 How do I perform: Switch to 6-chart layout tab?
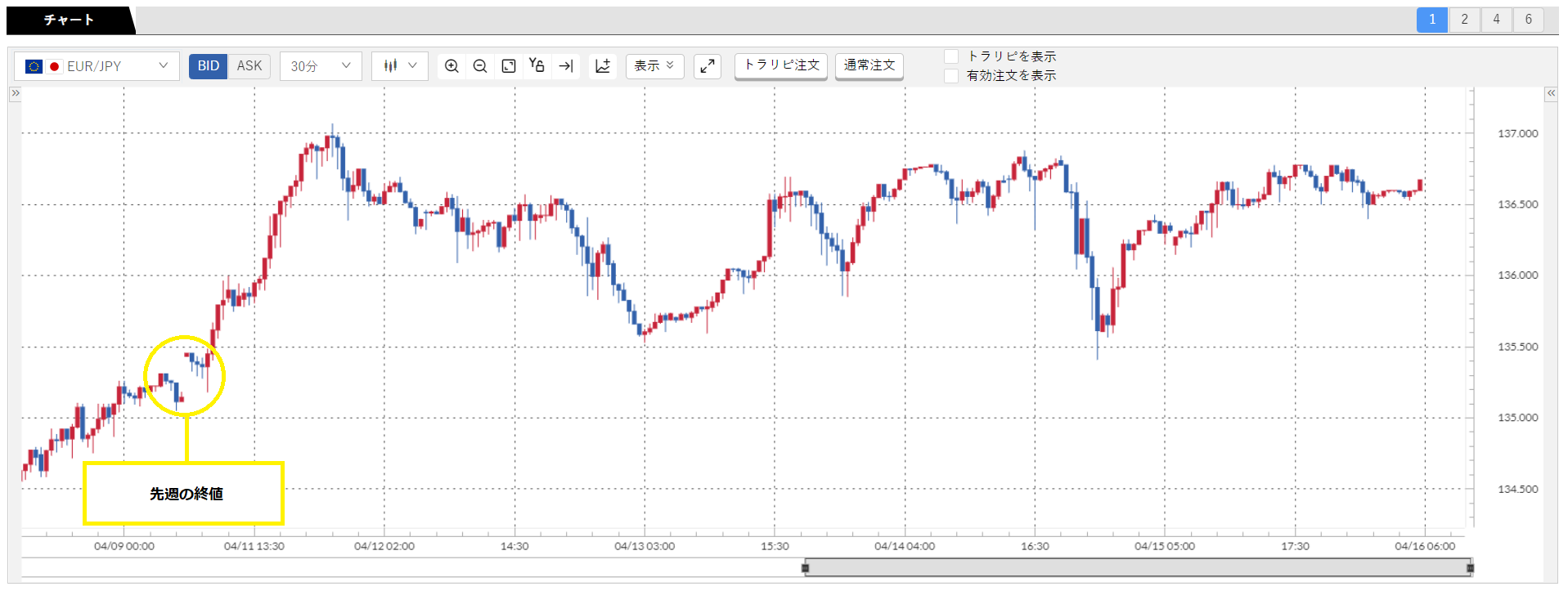pos(1528,20)
